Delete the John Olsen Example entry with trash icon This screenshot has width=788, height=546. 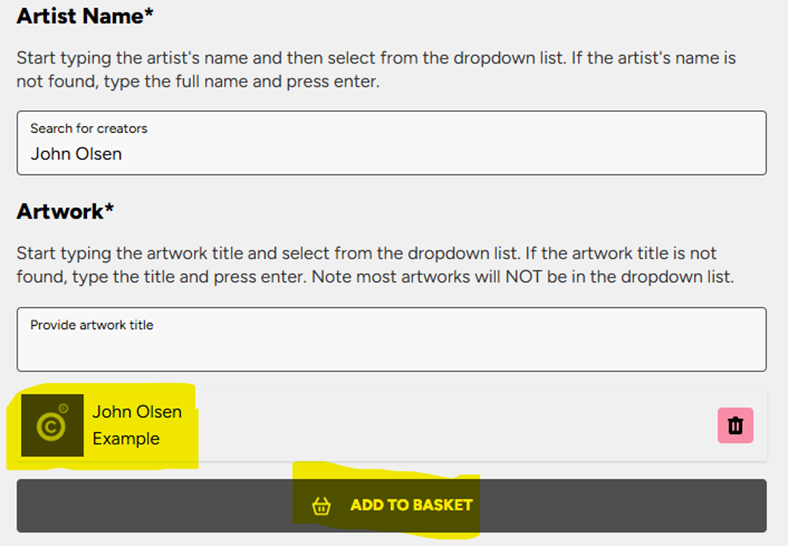735,425
